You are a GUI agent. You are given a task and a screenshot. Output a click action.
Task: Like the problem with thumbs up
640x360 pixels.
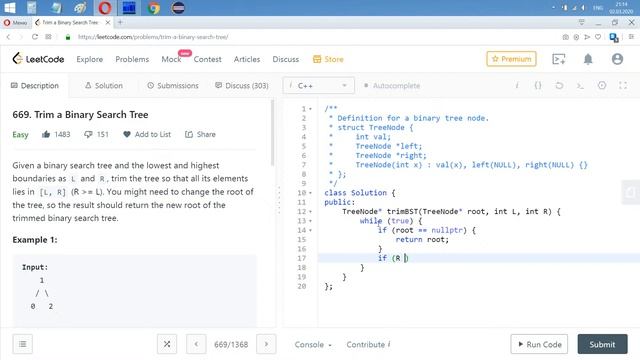pyautogui.click(x=46, y=134)
